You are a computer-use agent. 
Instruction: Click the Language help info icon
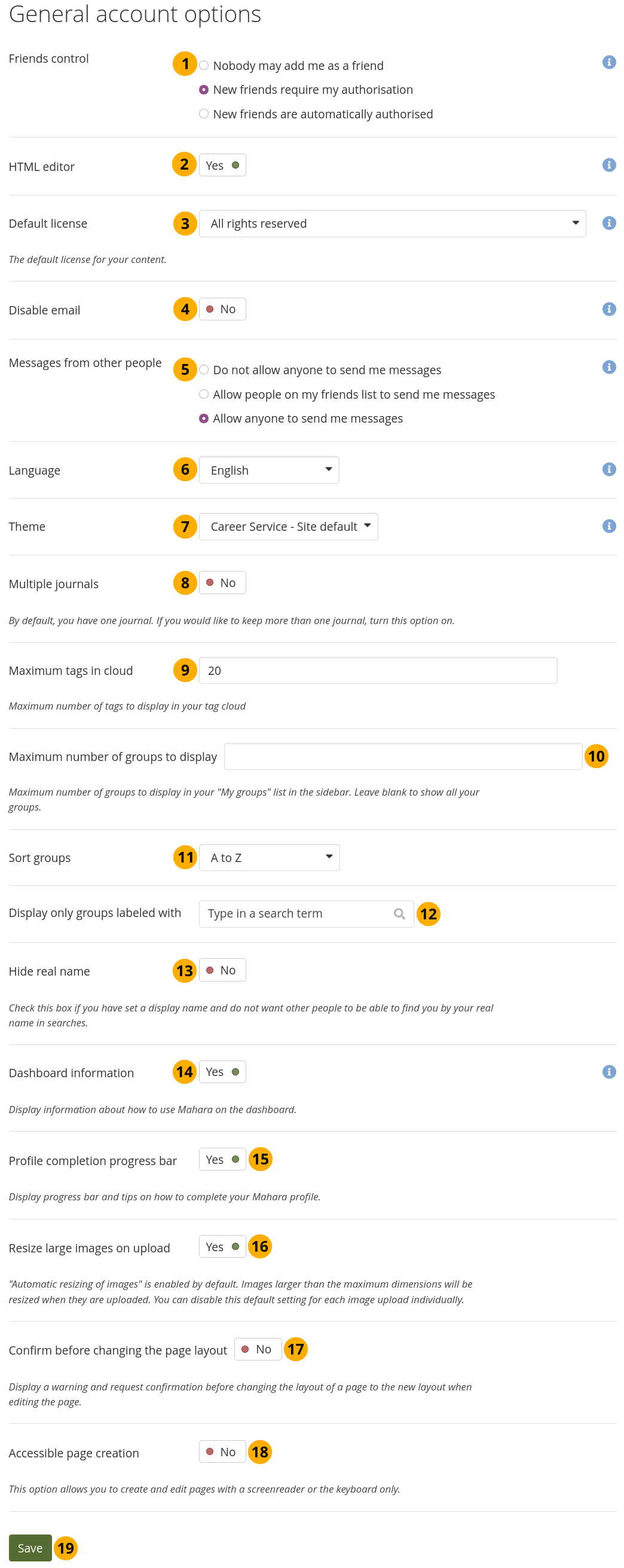(608, 469)
